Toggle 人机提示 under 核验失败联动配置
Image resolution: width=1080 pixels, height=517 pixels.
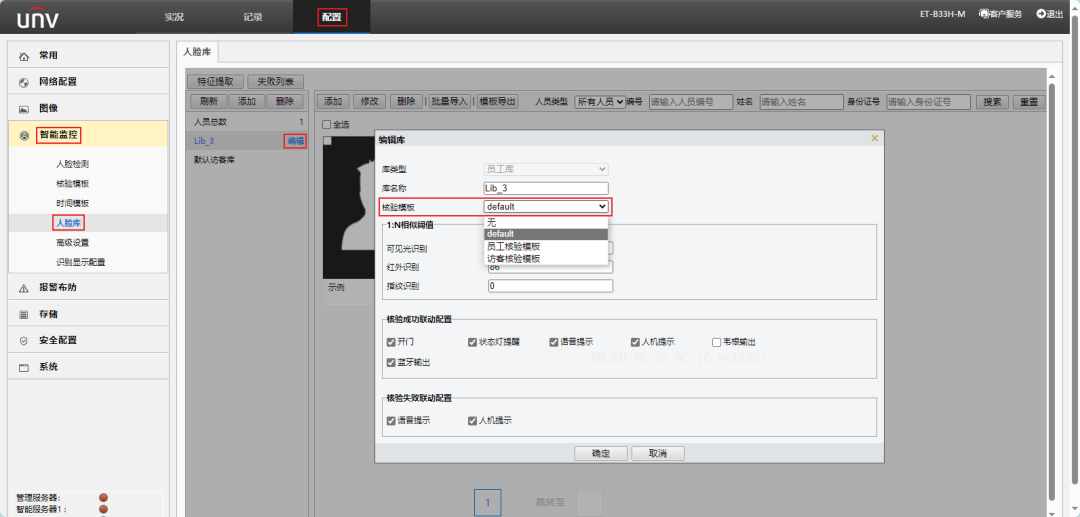pyautogui.click(x=472, y=421)
